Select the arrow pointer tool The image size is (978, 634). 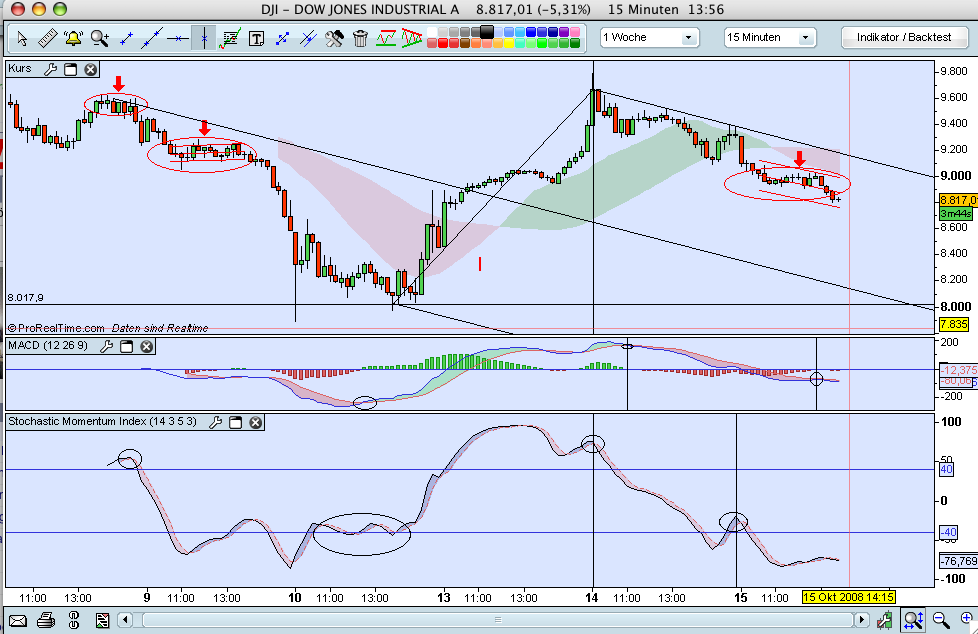pos(22,39)
